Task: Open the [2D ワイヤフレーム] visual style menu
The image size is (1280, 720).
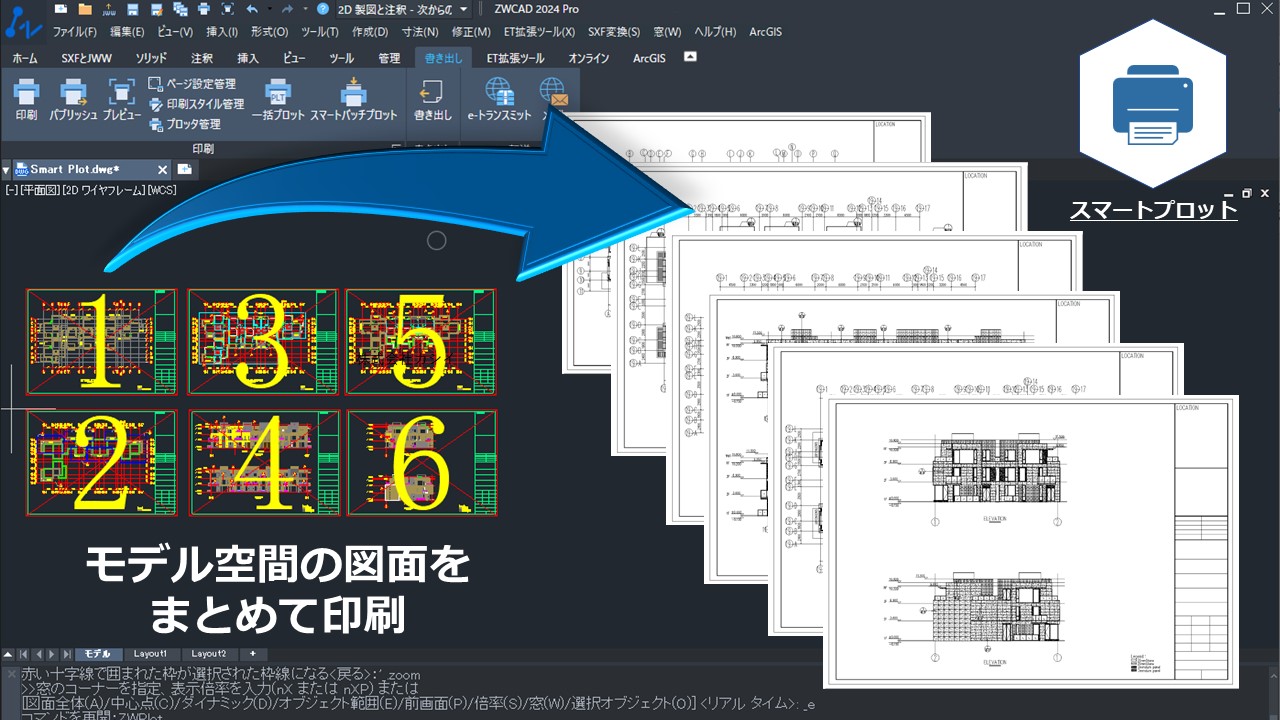Action: point(104,190)
